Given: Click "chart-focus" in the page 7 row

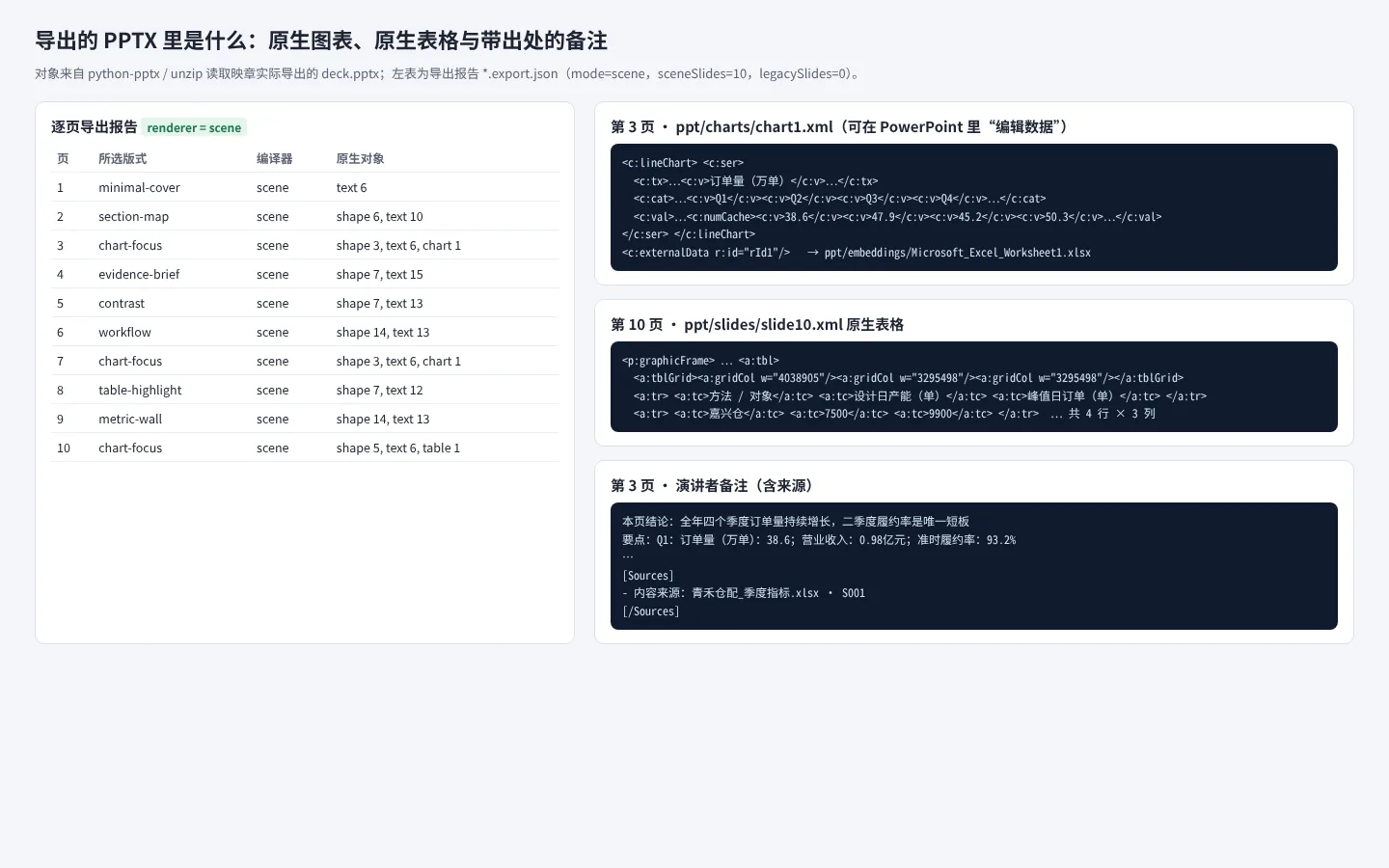Looking at the screenshot, I should [130, 361].
